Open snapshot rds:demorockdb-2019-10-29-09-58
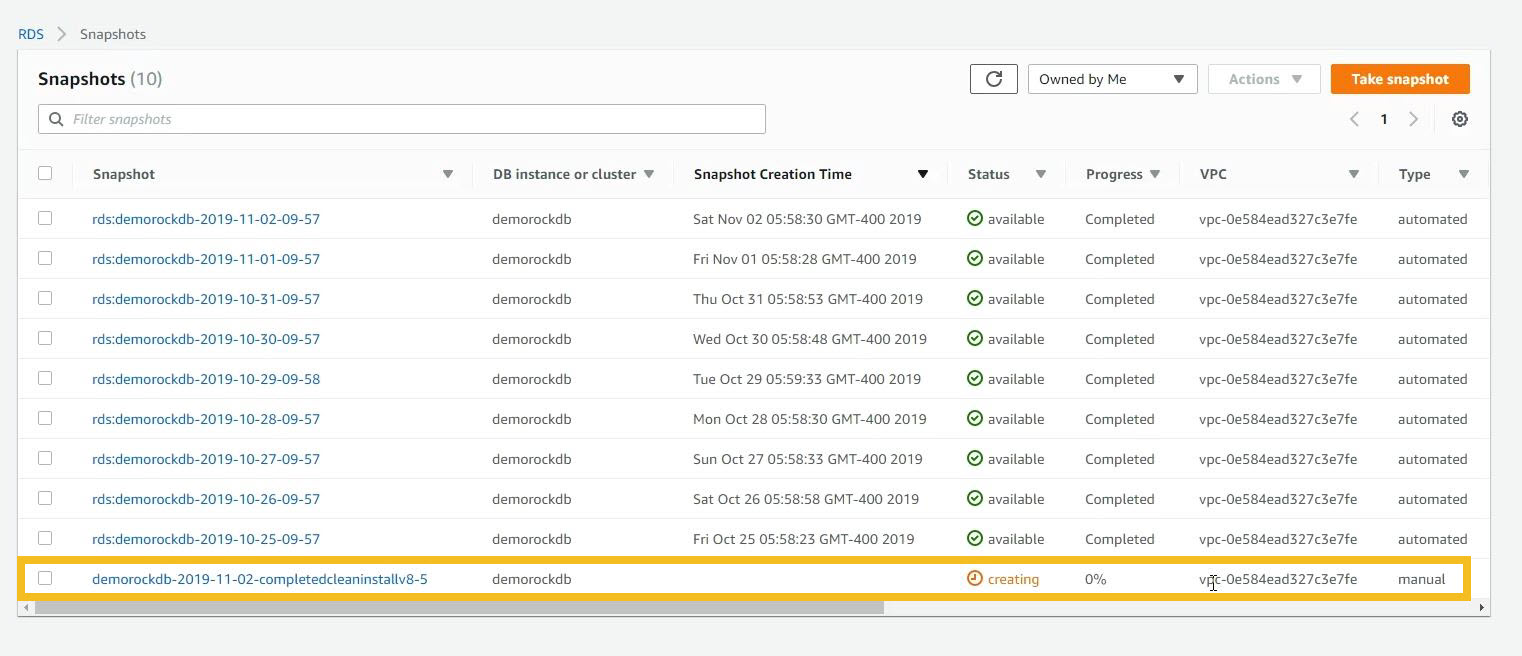 [206, 379]
